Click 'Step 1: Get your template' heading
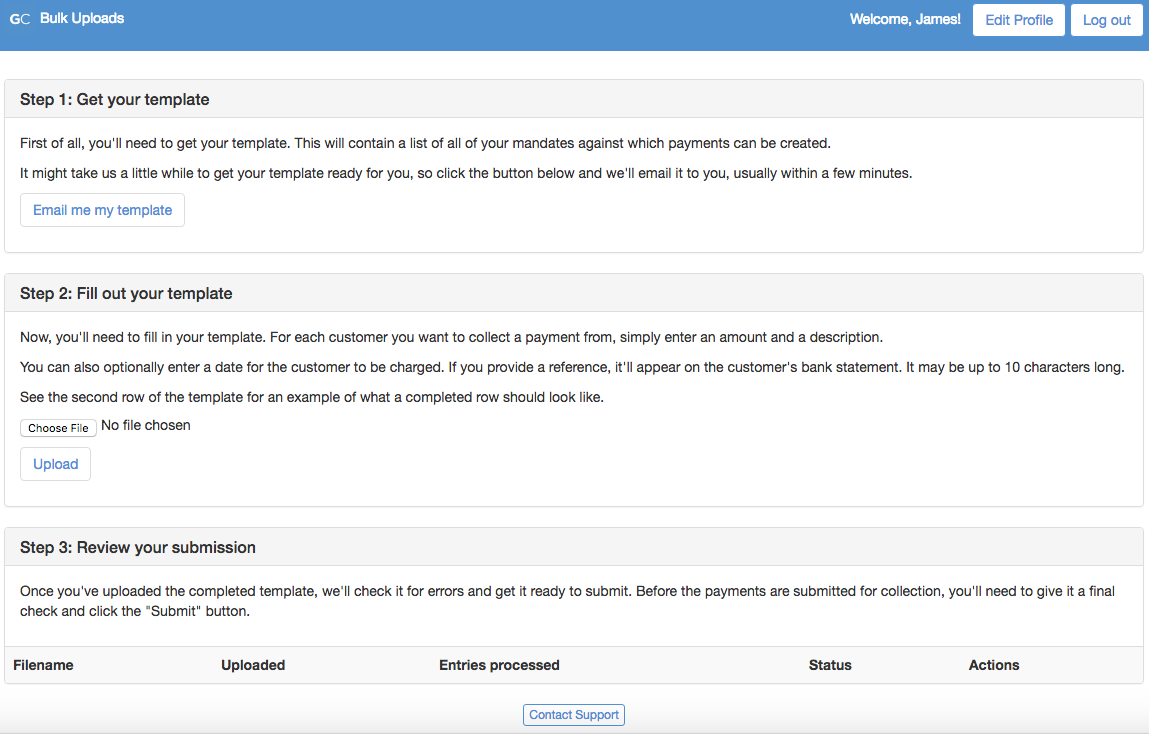Image resolution: width=1149 pixels, height=734 pixels. coord(114,100)
